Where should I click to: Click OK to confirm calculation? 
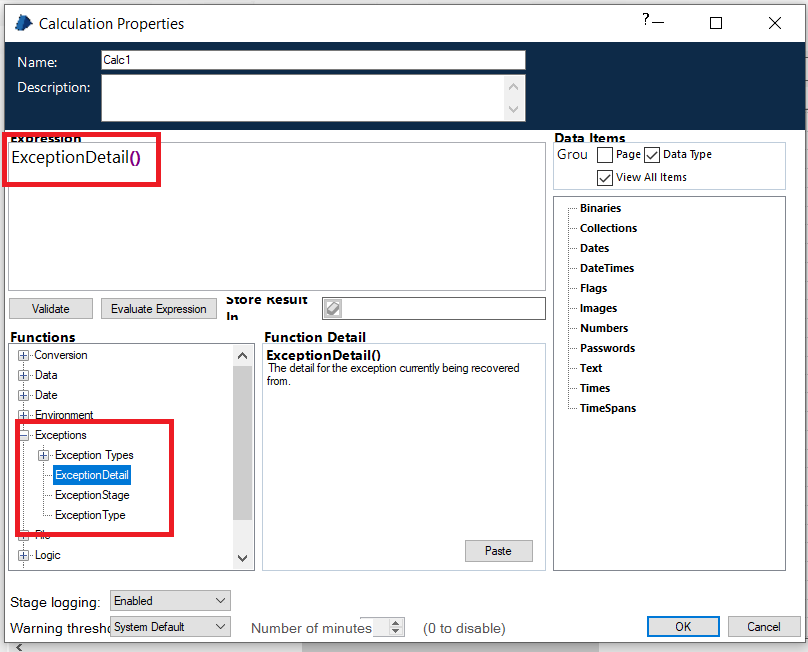tap(683, 627)
